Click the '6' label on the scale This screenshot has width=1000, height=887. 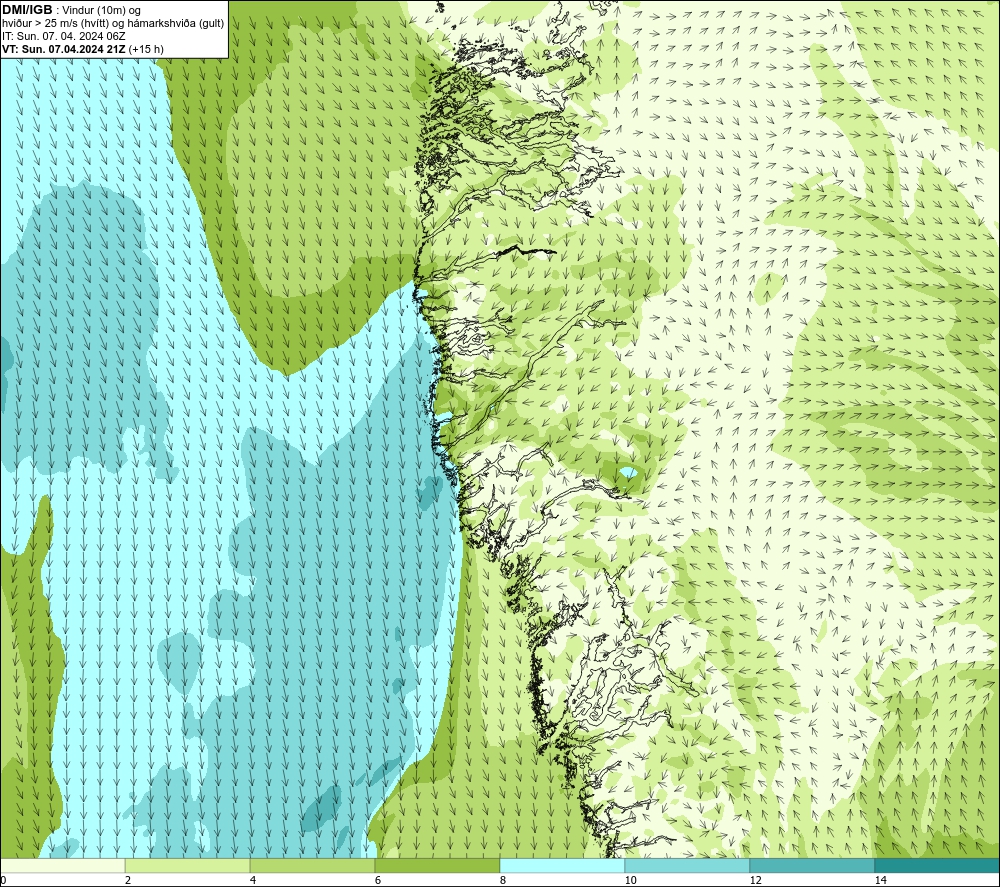378,881
